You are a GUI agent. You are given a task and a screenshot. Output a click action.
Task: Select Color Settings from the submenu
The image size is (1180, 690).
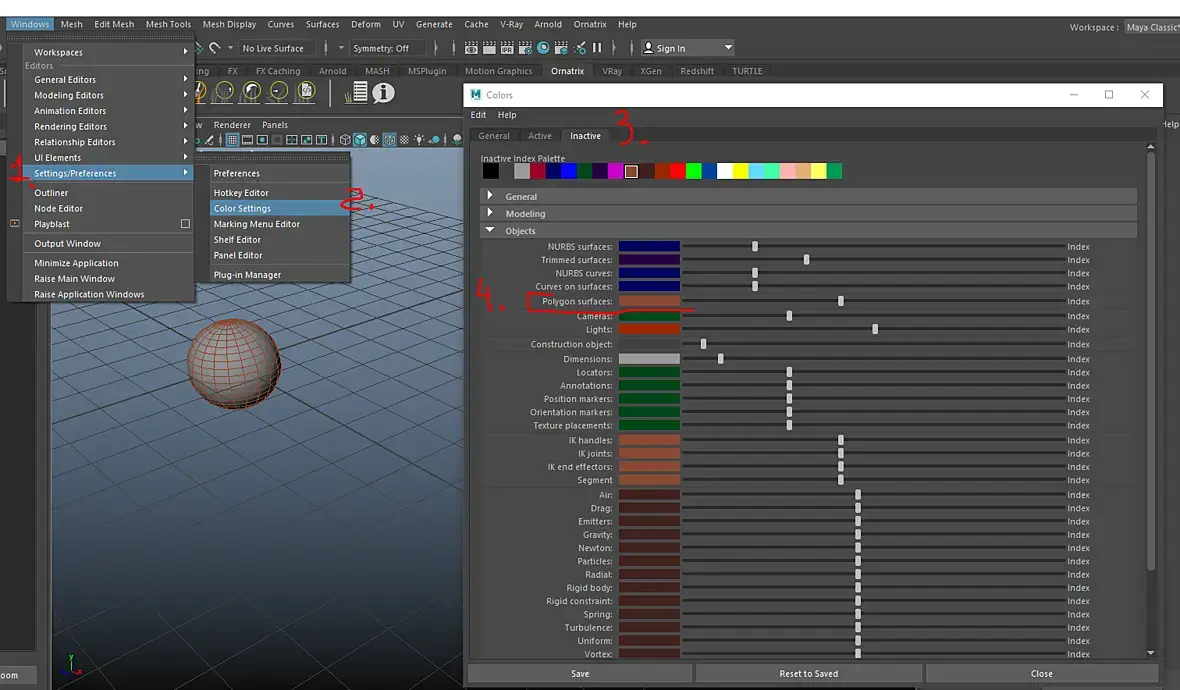tap(242, 208)
